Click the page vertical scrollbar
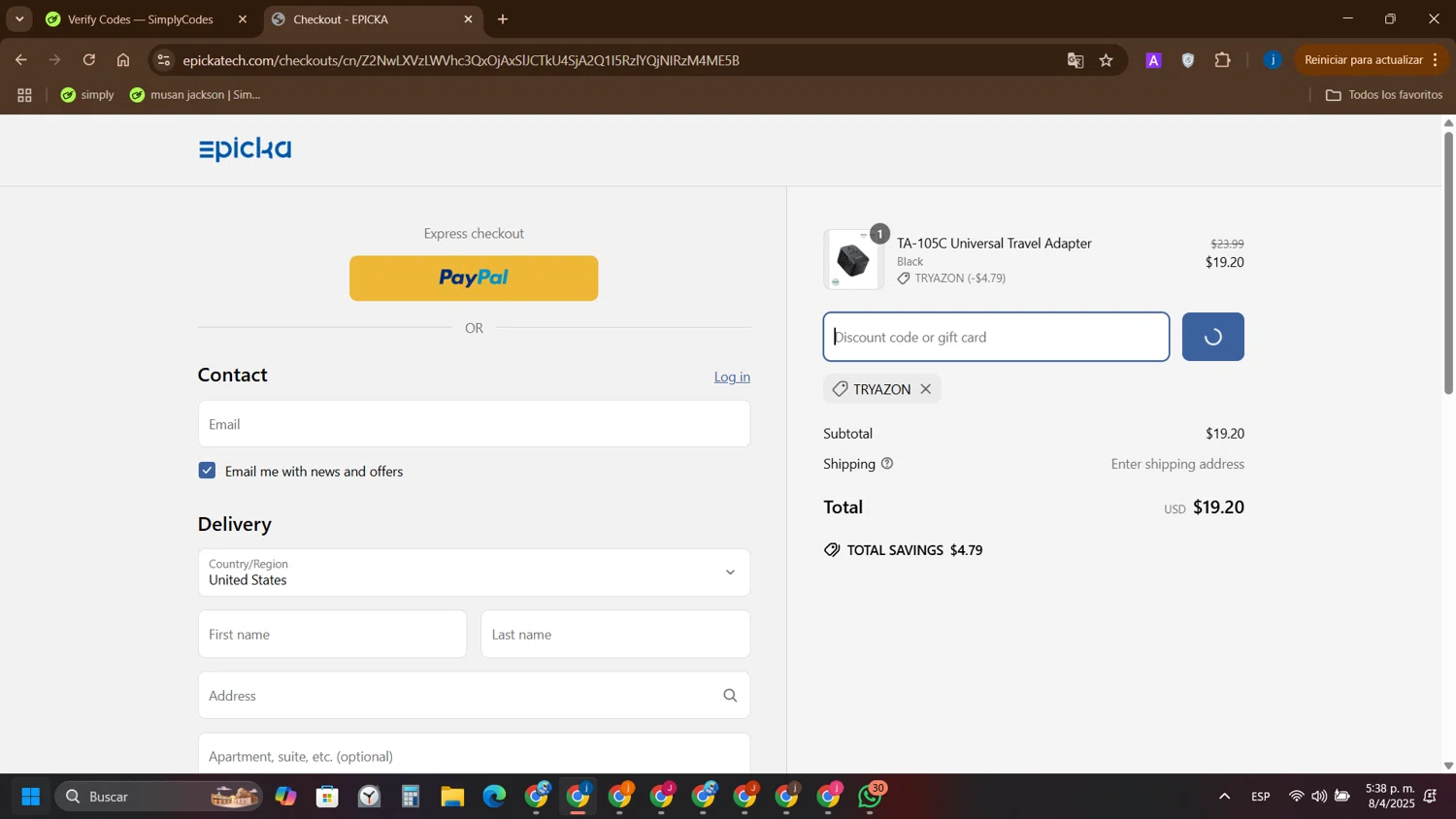1456x819 pixels. click(1448, 262)
